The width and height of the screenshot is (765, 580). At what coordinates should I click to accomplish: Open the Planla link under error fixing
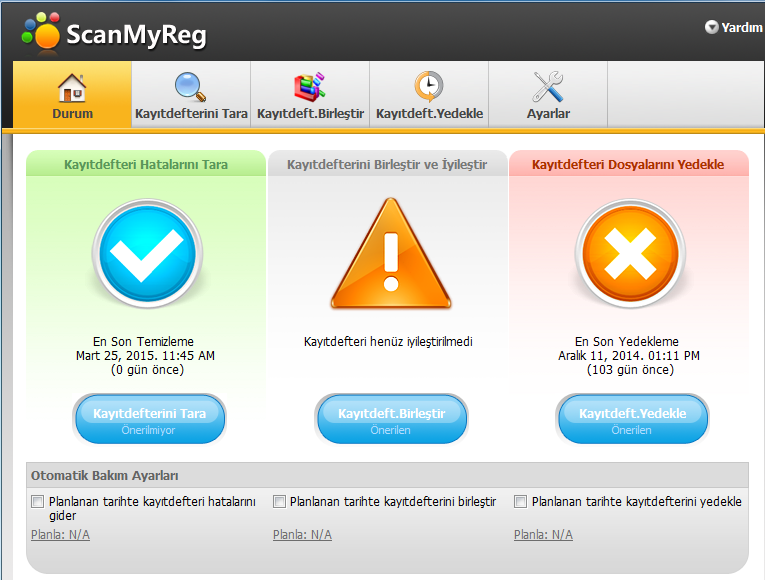point(60,535)
